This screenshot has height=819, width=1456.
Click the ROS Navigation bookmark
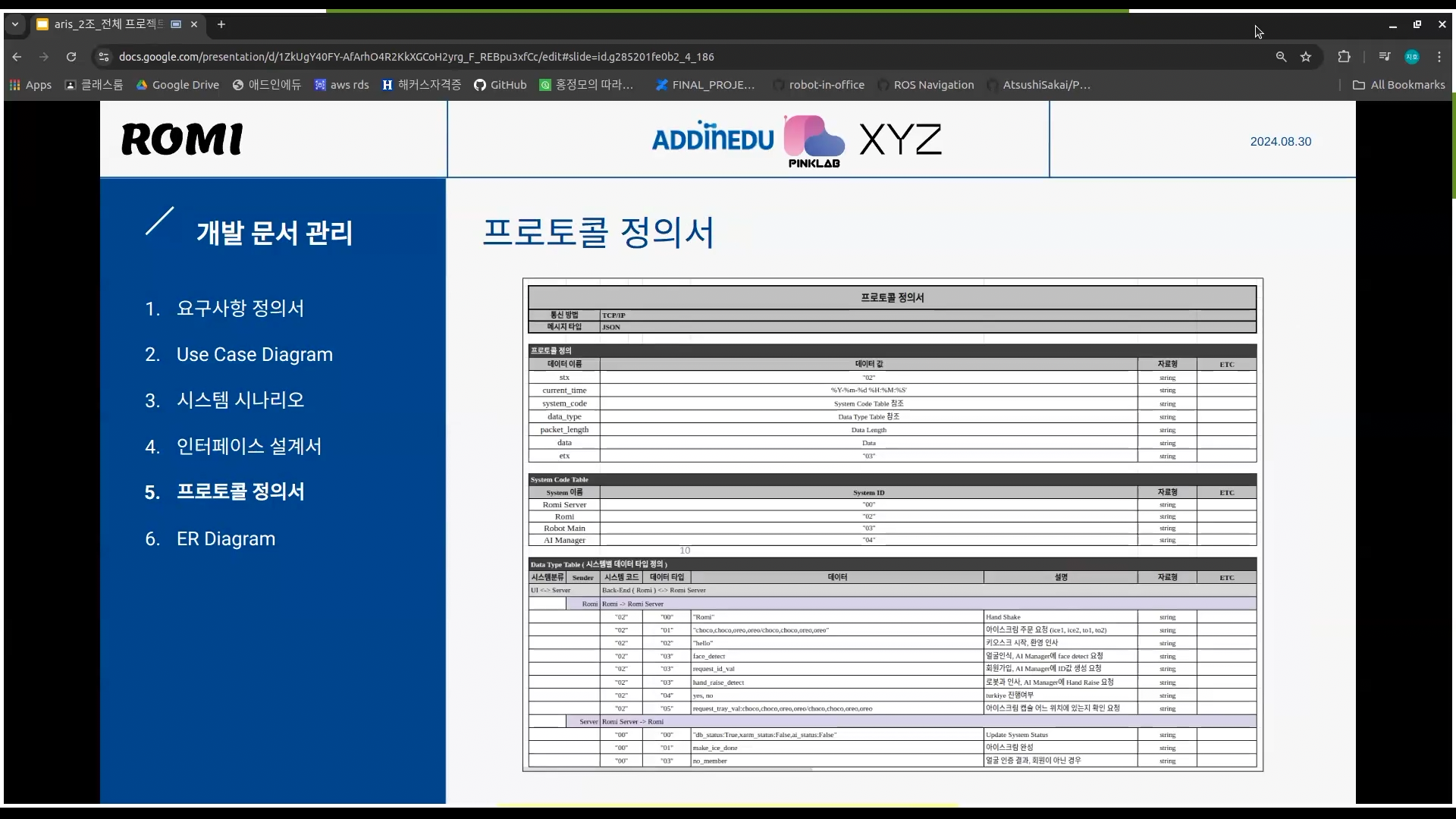click(x=926, y=85)
